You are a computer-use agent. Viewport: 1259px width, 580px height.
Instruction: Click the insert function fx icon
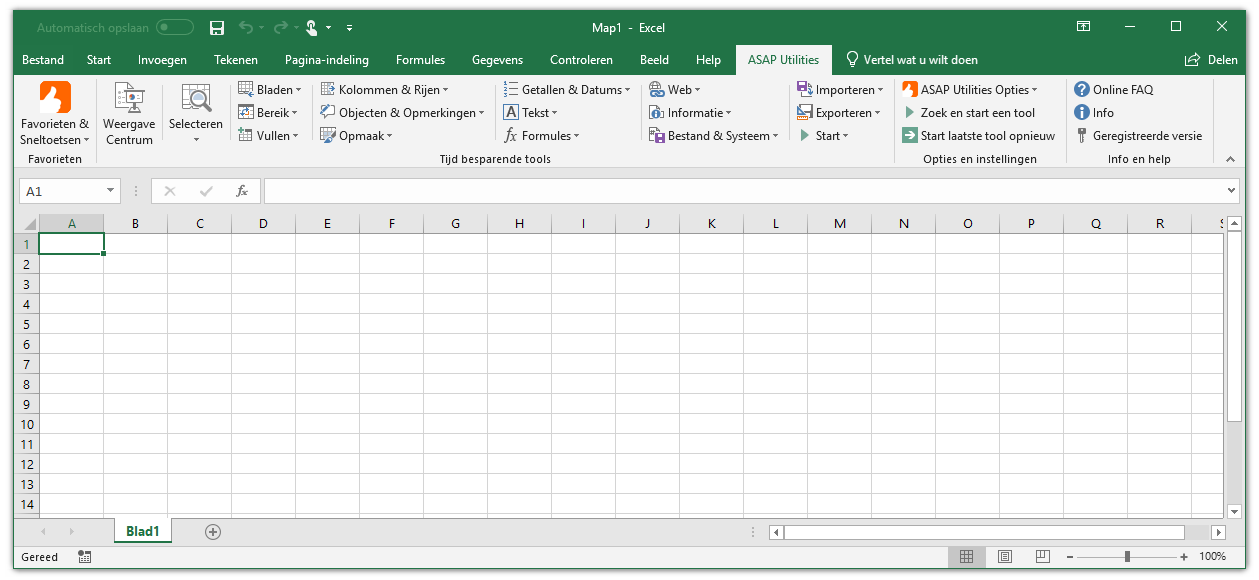point(241,191)
